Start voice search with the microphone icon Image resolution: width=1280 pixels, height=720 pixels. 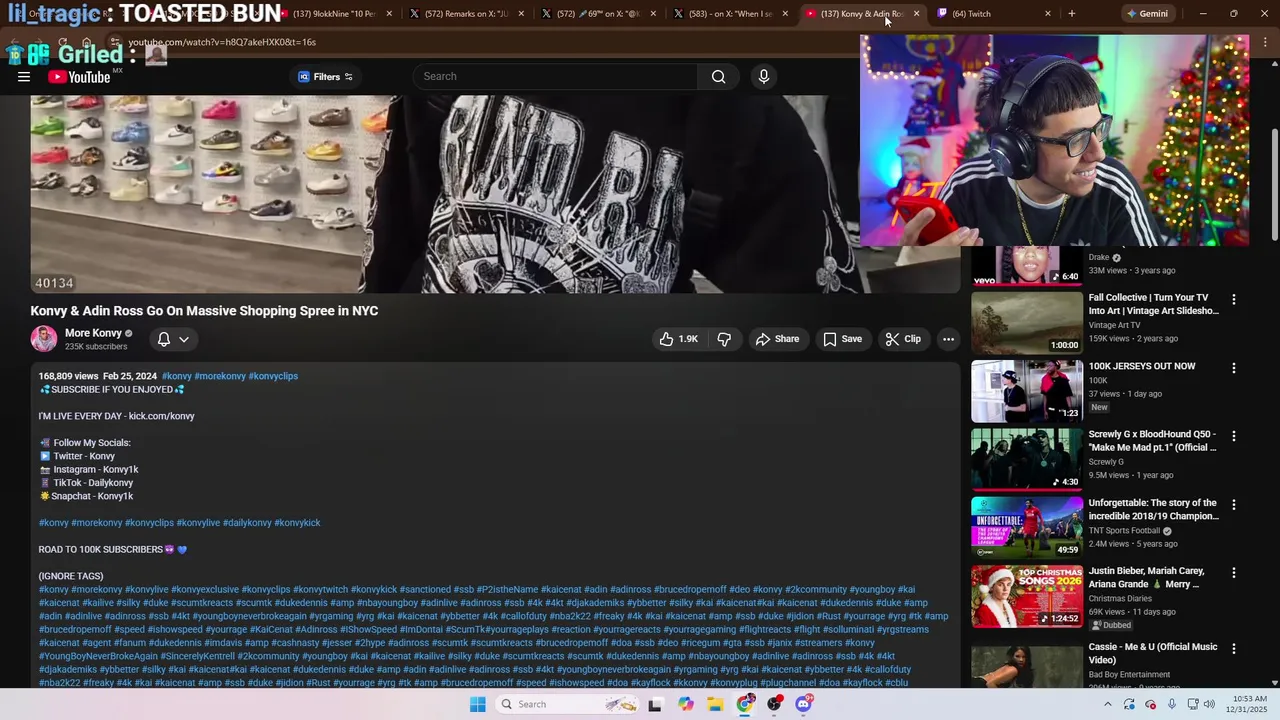tap(764, 77)
